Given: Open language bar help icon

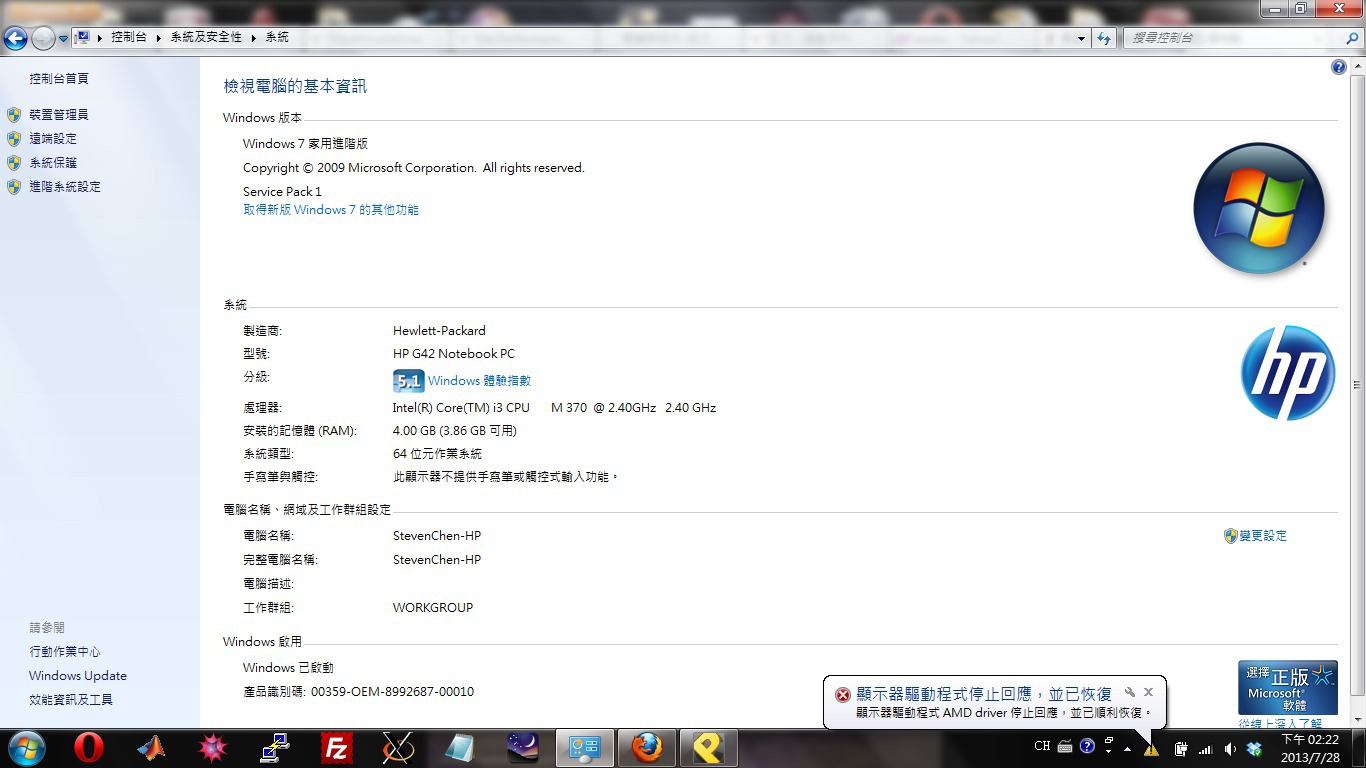Looking at the screenshot, I should (1087, 747).
